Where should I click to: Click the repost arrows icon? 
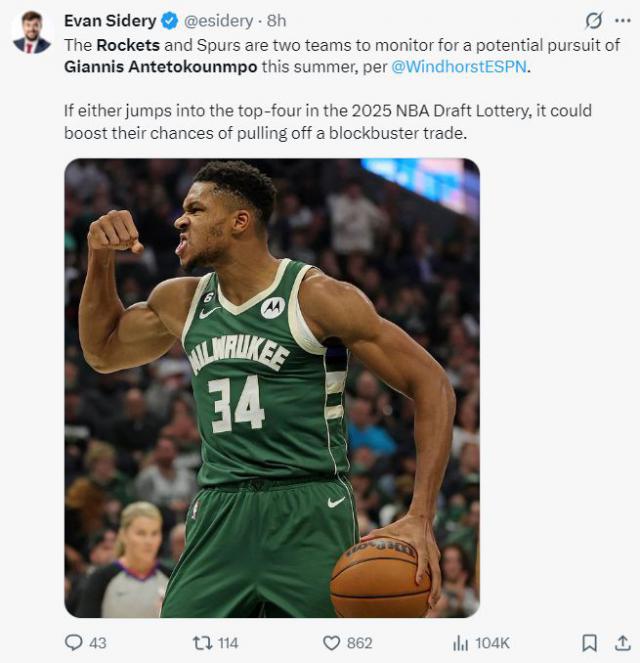(201, 642)
